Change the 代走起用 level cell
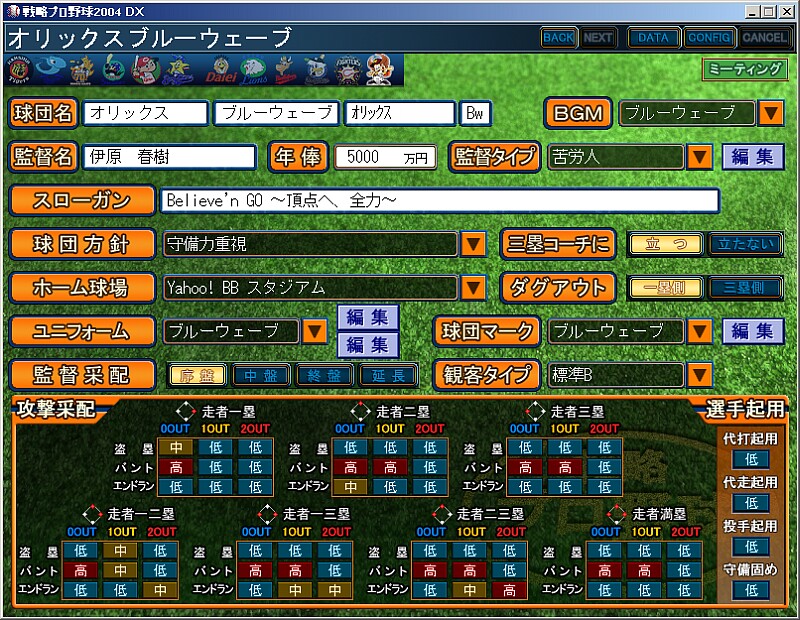The width and height of the screenshot is (800, 620). (x=751, y=503)
